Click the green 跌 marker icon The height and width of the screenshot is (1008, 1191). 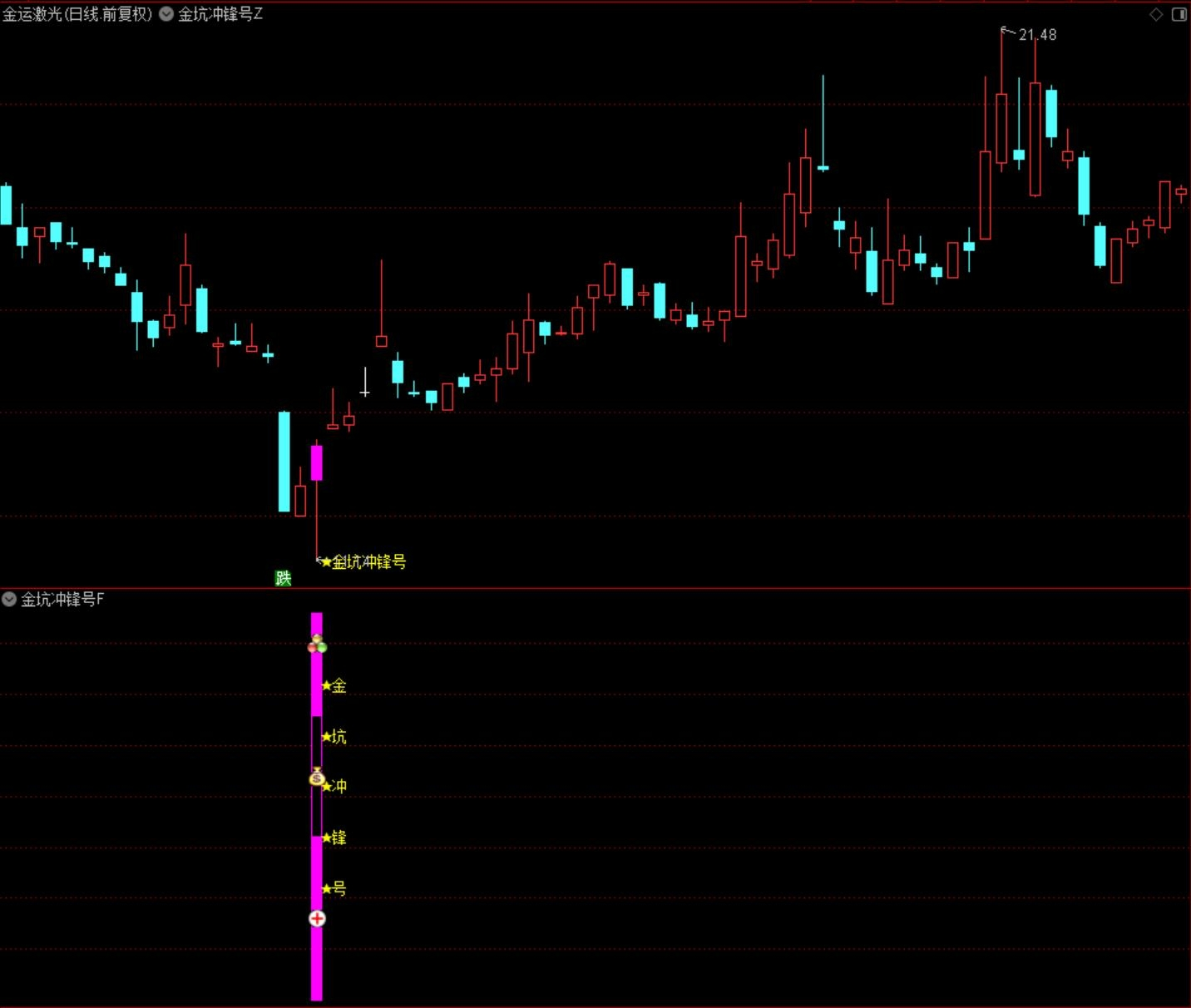coord(284,578)
